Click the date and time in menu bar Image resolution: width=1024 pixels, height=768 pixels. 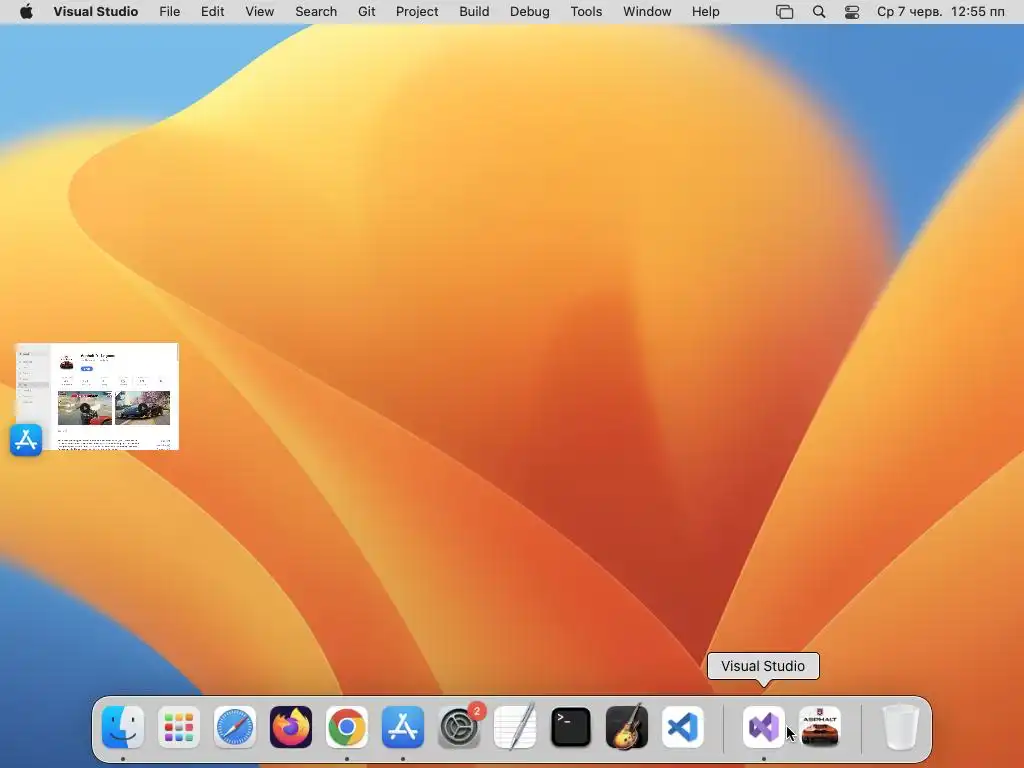(940, 12)
